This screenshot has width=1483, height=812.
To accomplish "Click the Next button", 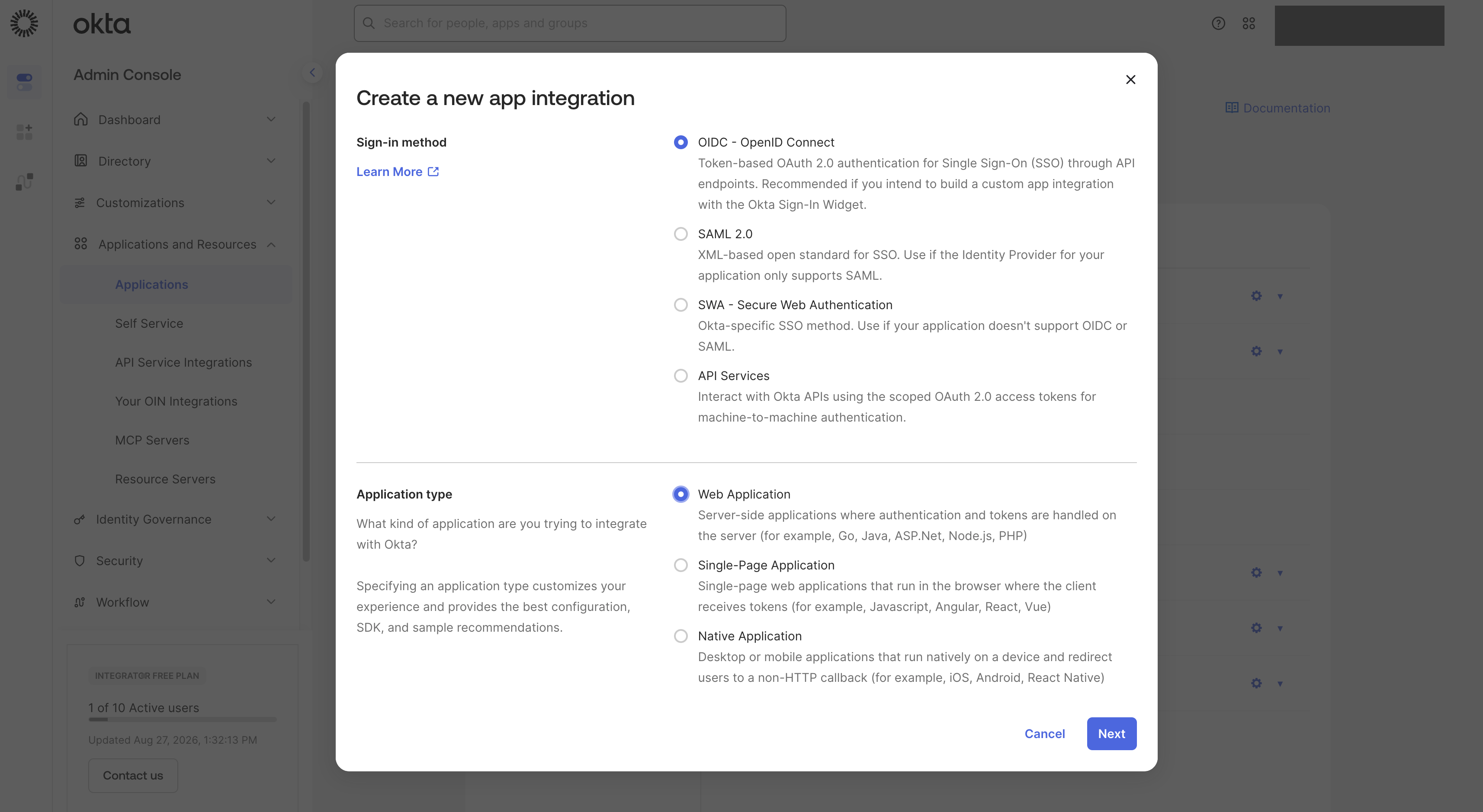I will [1111, 733].
